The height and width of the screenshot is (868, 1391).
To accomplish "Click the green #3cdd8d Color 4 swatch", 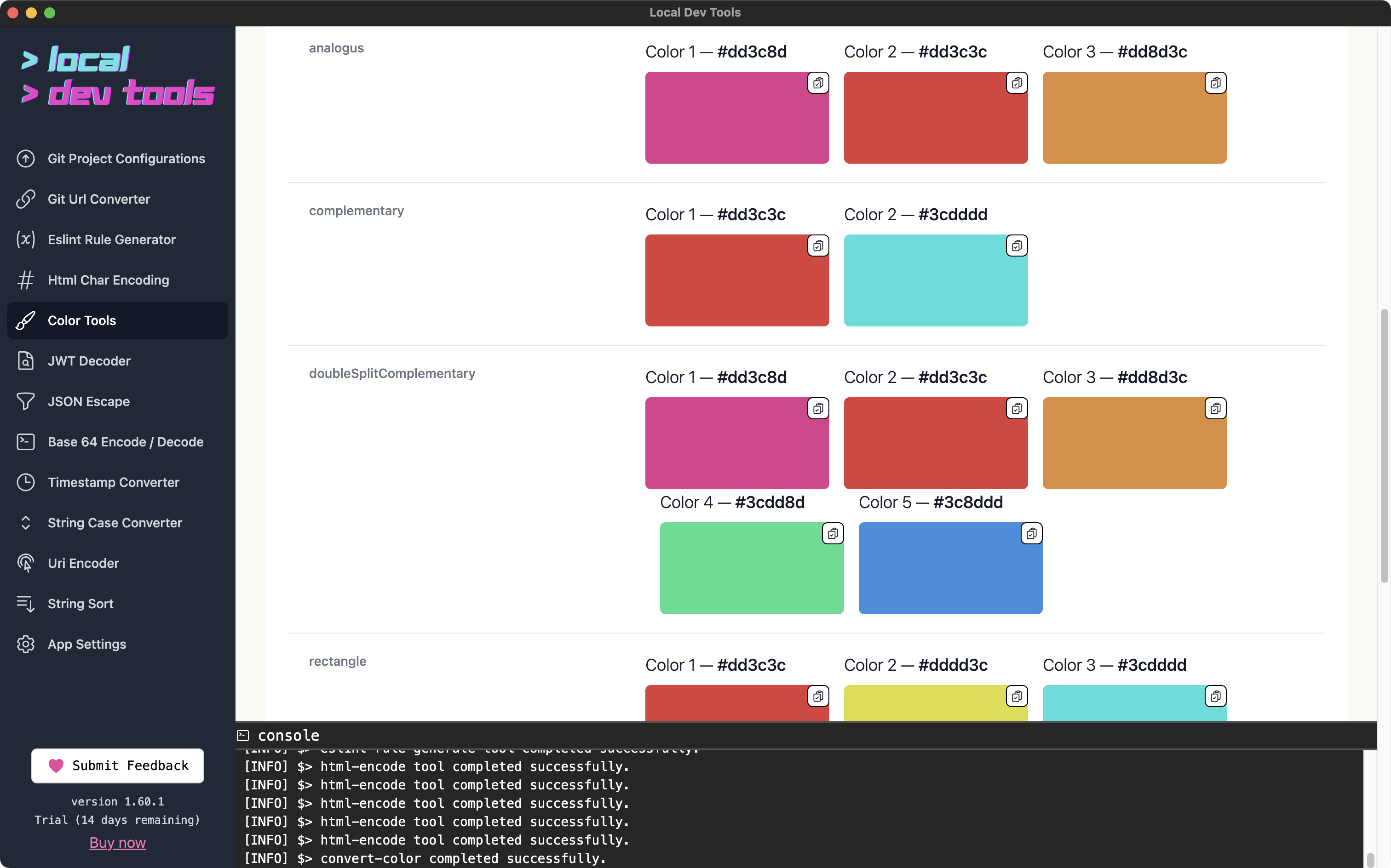I will (752, 568).
